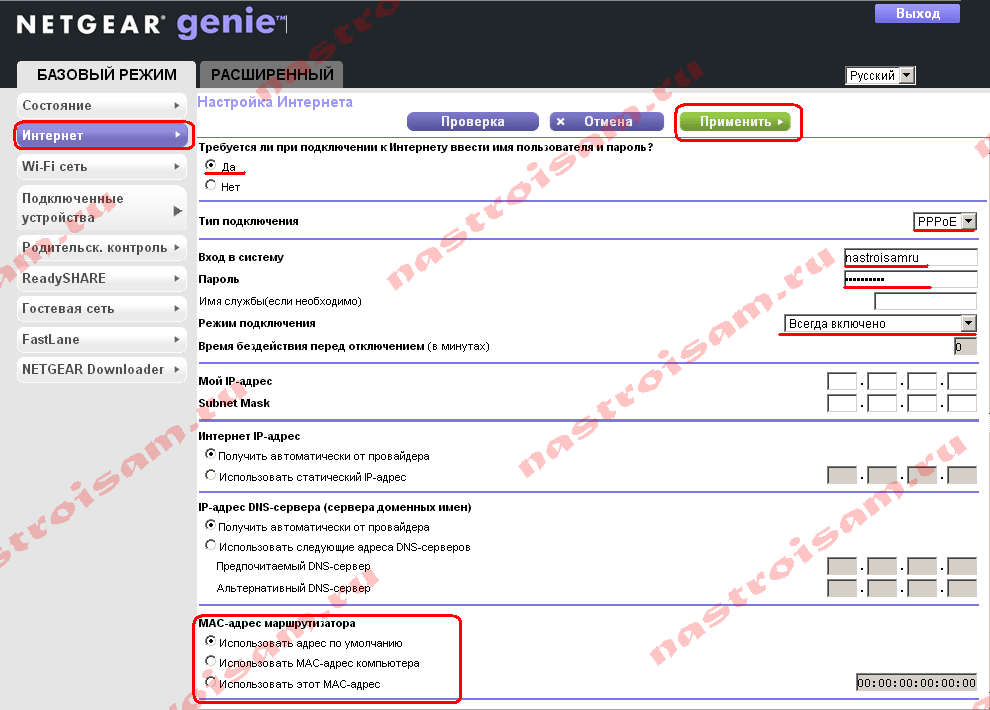
Task: Select Использовать следующие адреса DNS-серверов option
Action: (210, 546)
